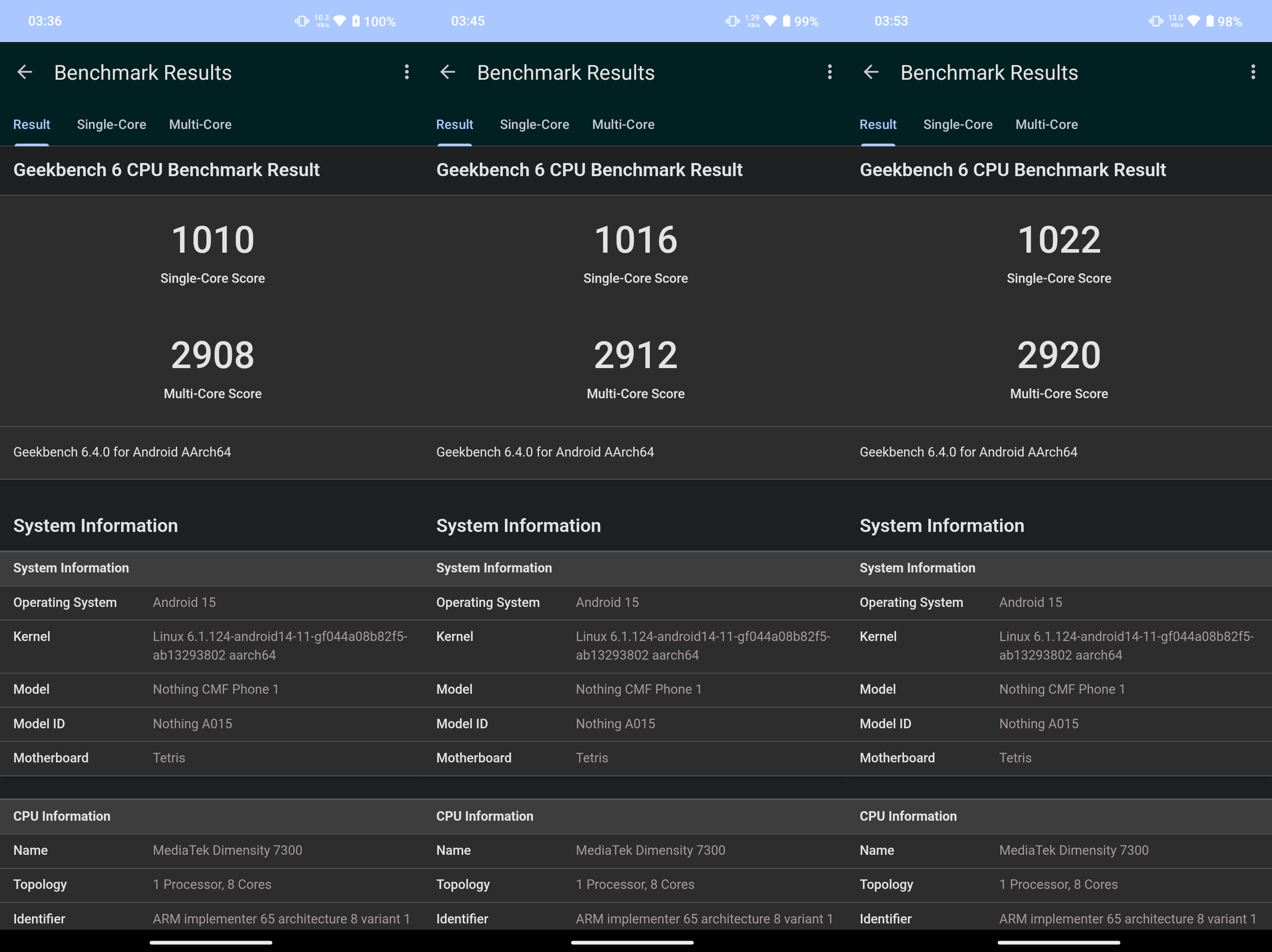Open Single-Core tab in middle screenshot
Viewport: 1272px width, 952px height.
click(534, 125)
